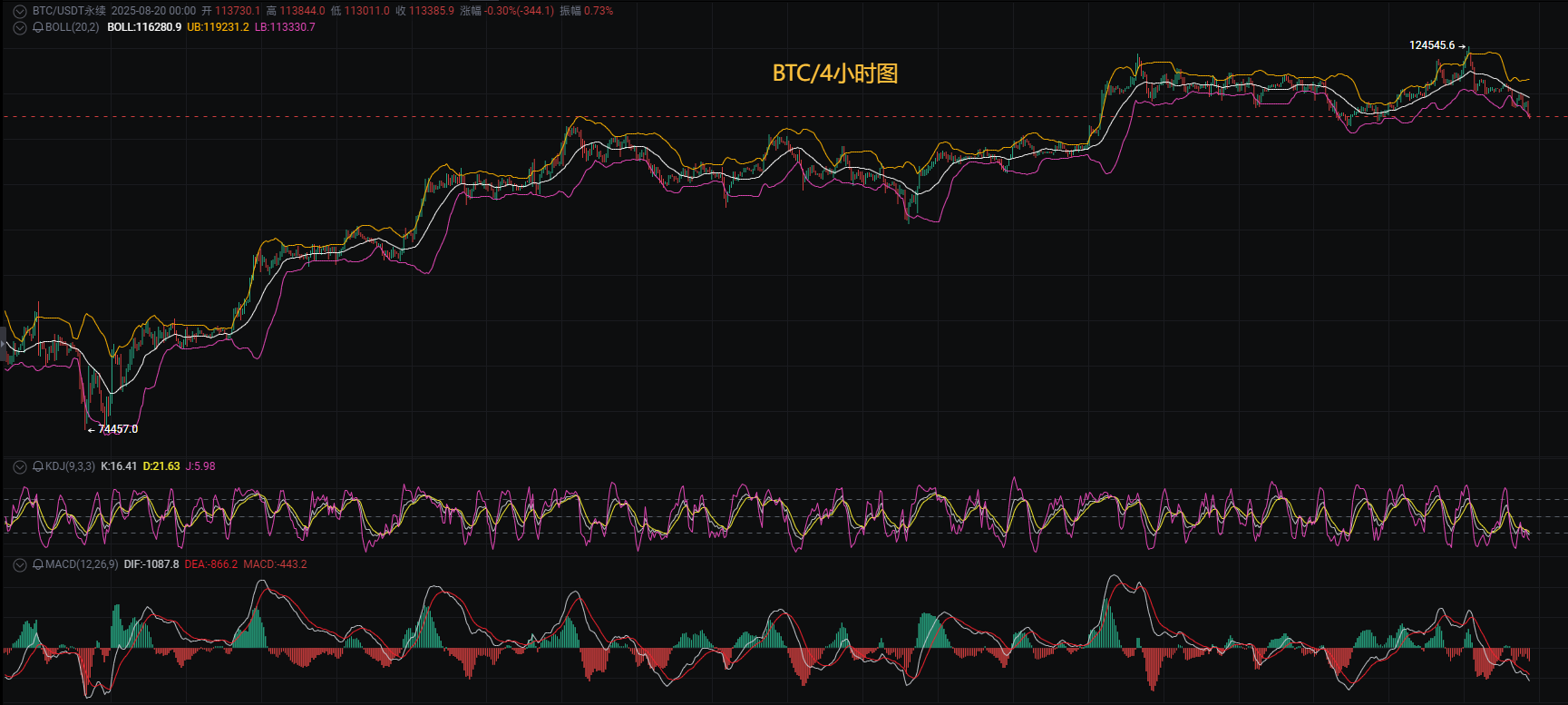Click the DIF:-1087.8 value

(151, 564)
